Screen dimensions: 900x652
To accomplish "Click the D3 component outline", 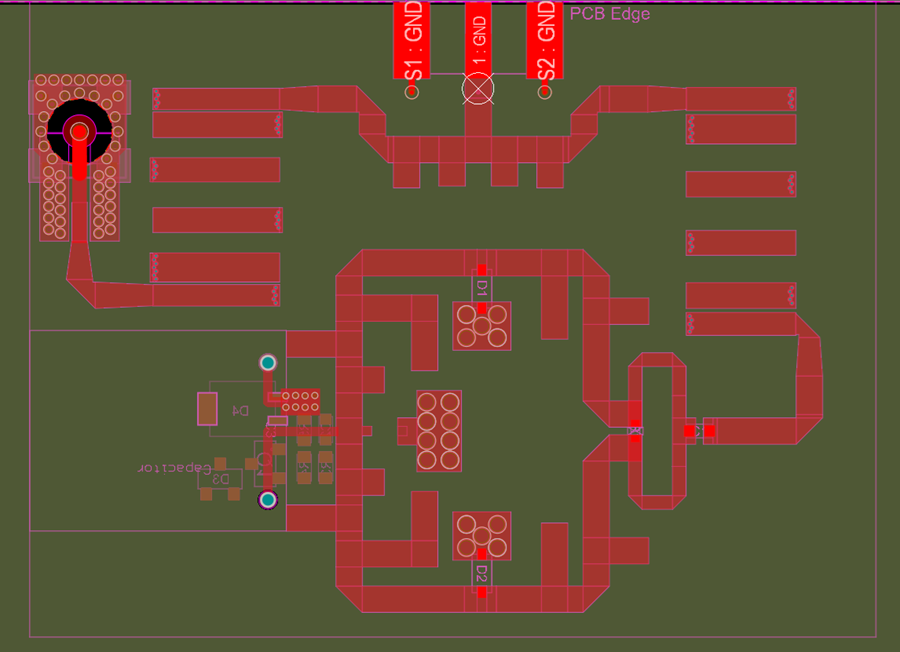I will pyautogui.click(x=220, y=479).
